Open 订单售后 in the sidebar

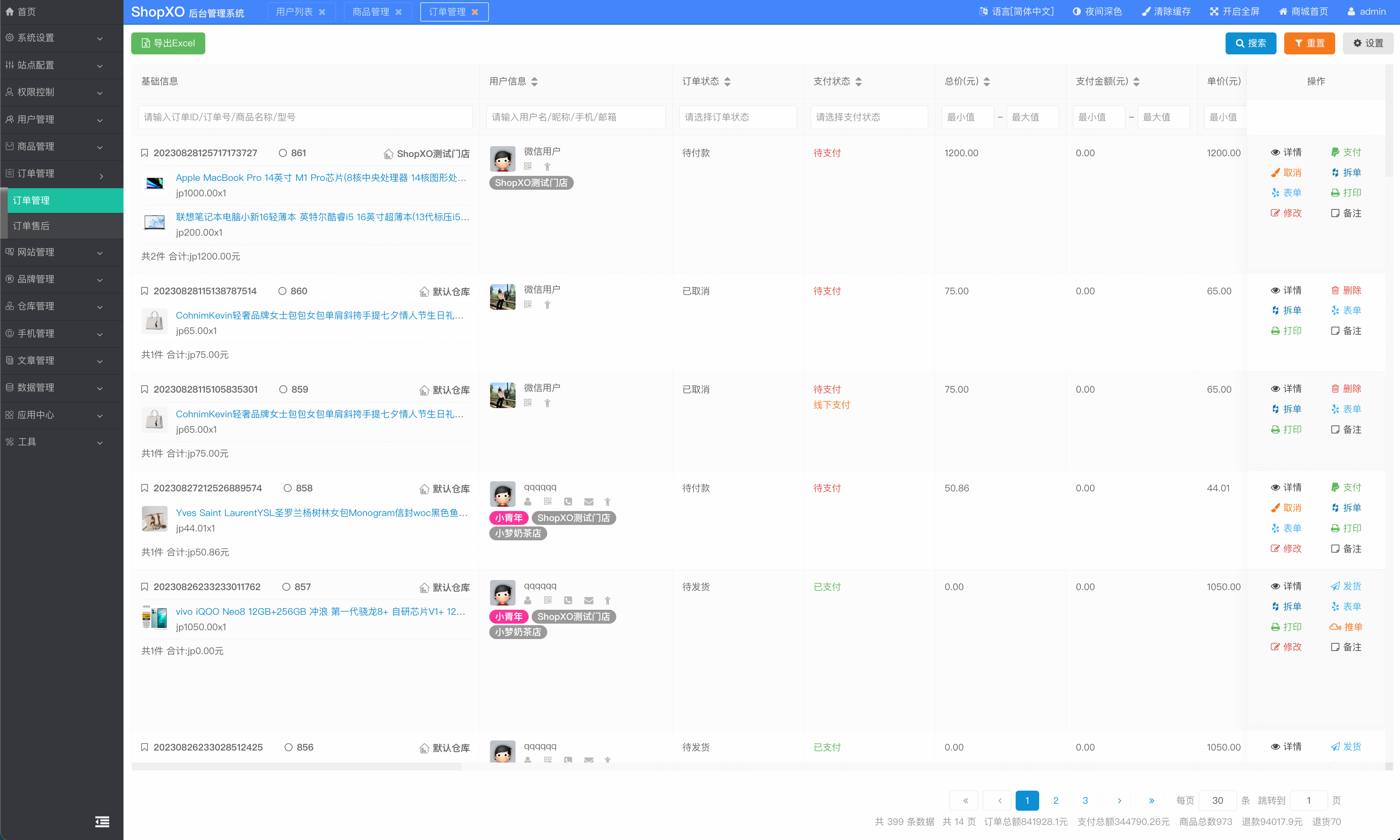pos(32,226)
